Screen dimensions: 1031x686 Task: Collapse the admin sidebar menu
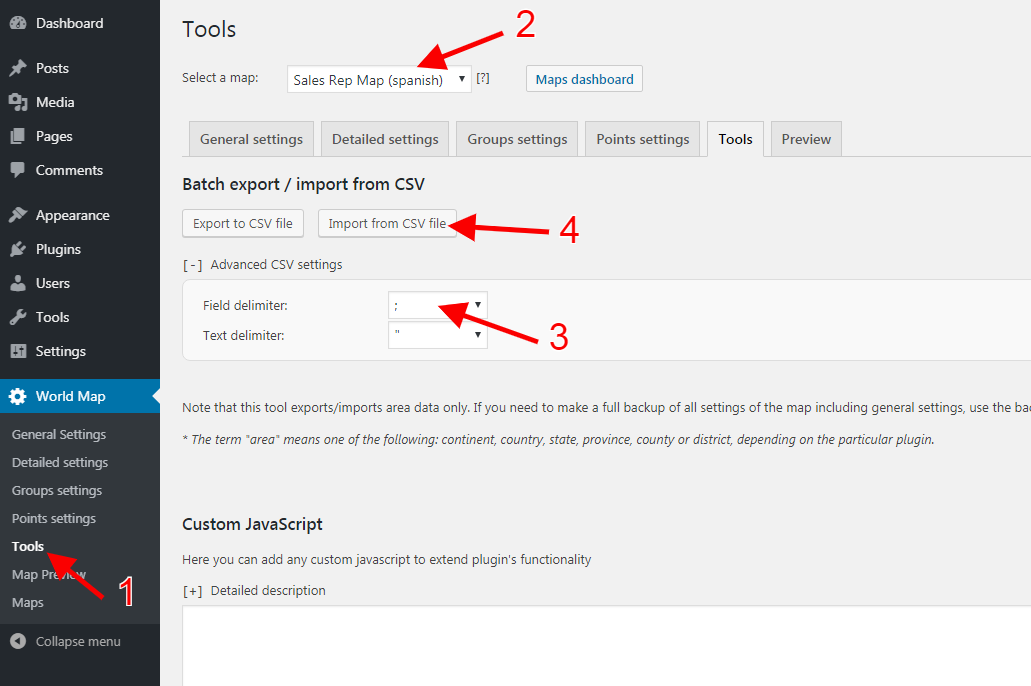pyautogui.click(x=66, y=641)
